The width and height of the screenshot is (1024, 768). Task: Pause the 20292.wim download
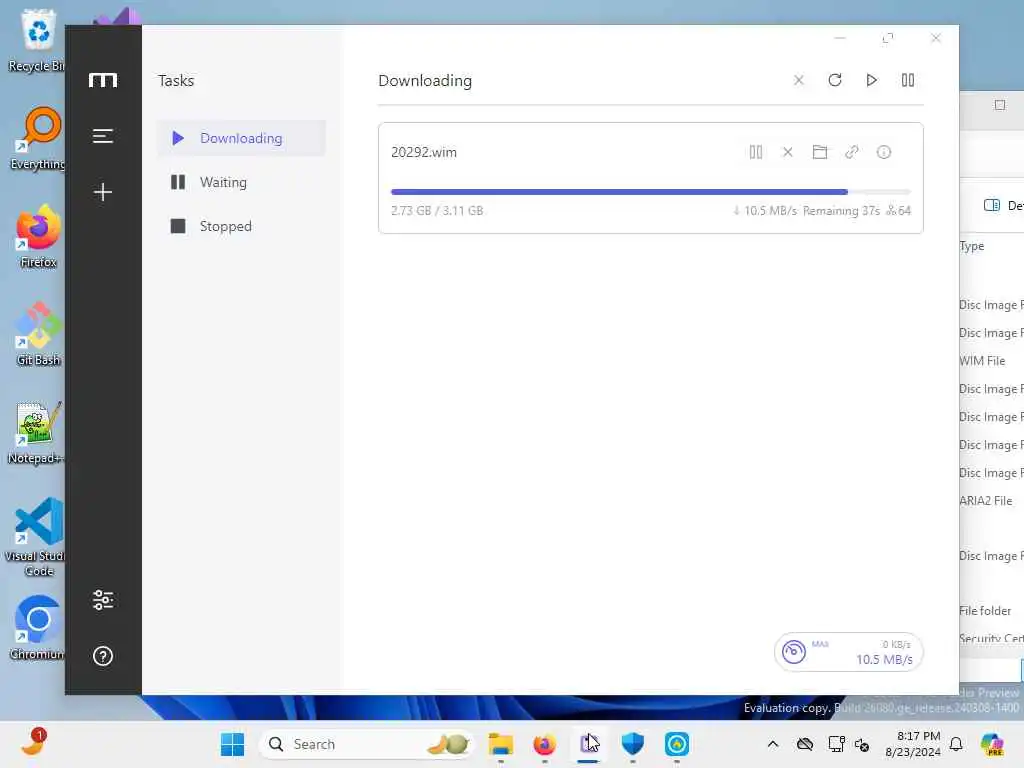[x=756, y=152]
